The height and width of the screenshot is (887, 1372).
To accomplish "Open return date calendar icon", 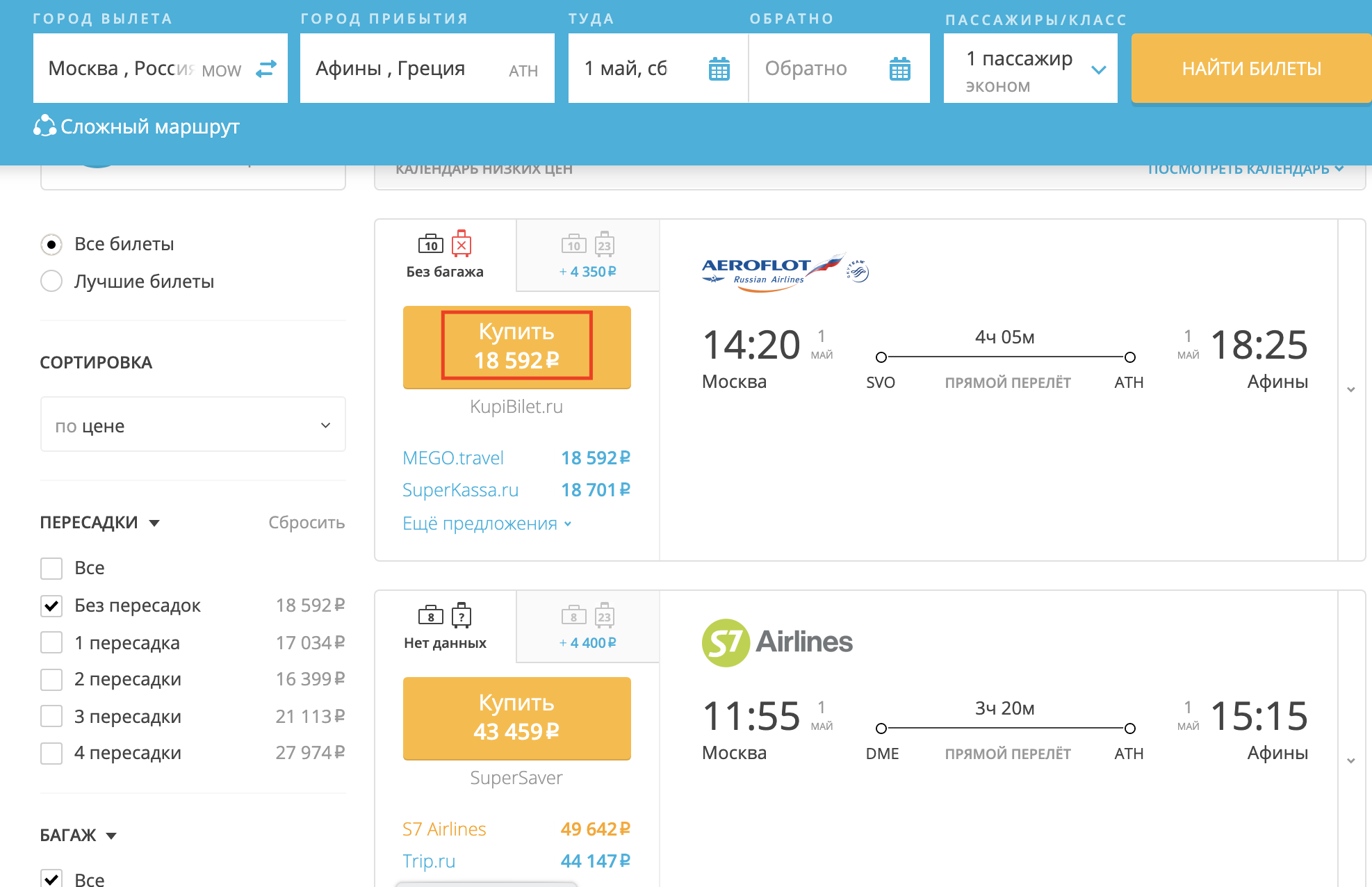I will 899,69.
